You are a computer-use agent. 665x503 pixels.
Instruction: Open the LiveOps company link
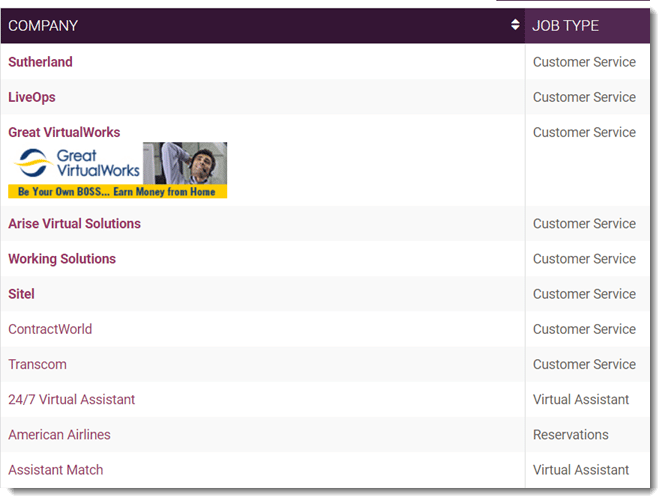[32, 97]
